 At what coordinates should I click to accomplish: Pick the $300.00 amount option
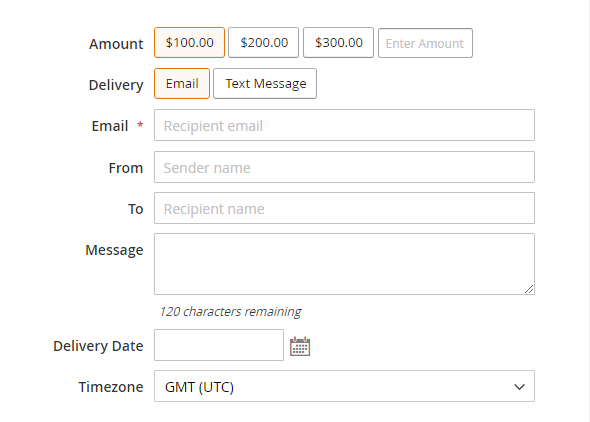[x=338, y=43]
